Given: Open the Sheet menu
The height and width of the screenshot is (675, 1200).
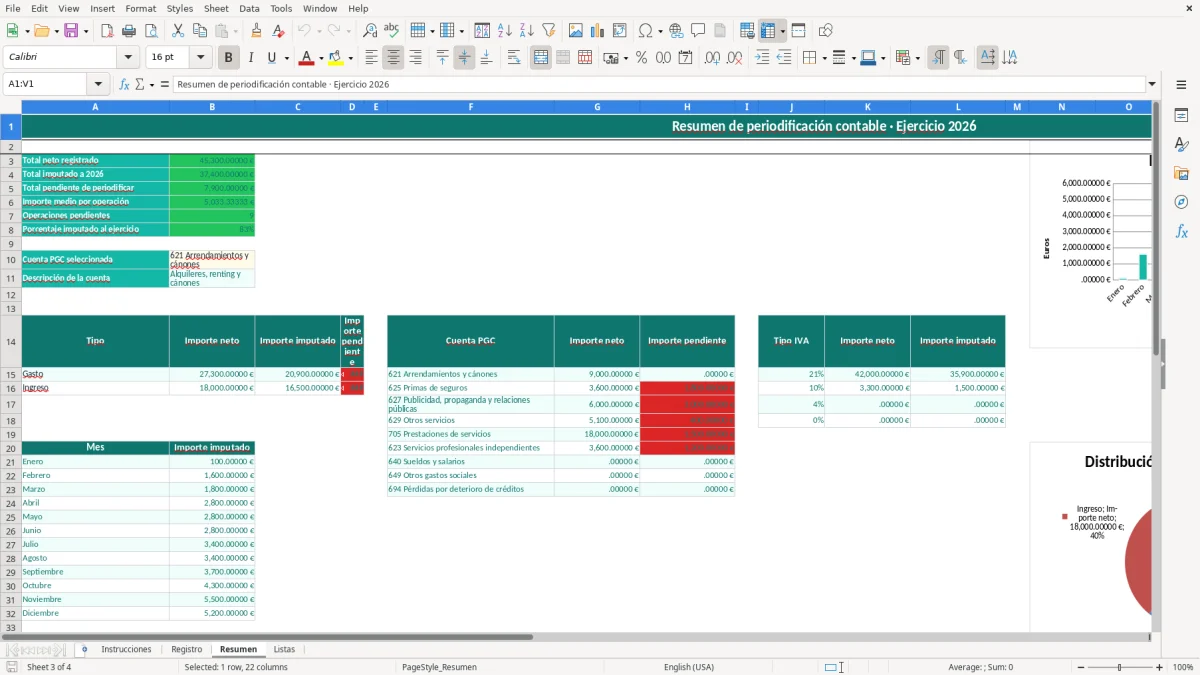Looking at the screenshot, I should 216,8.
